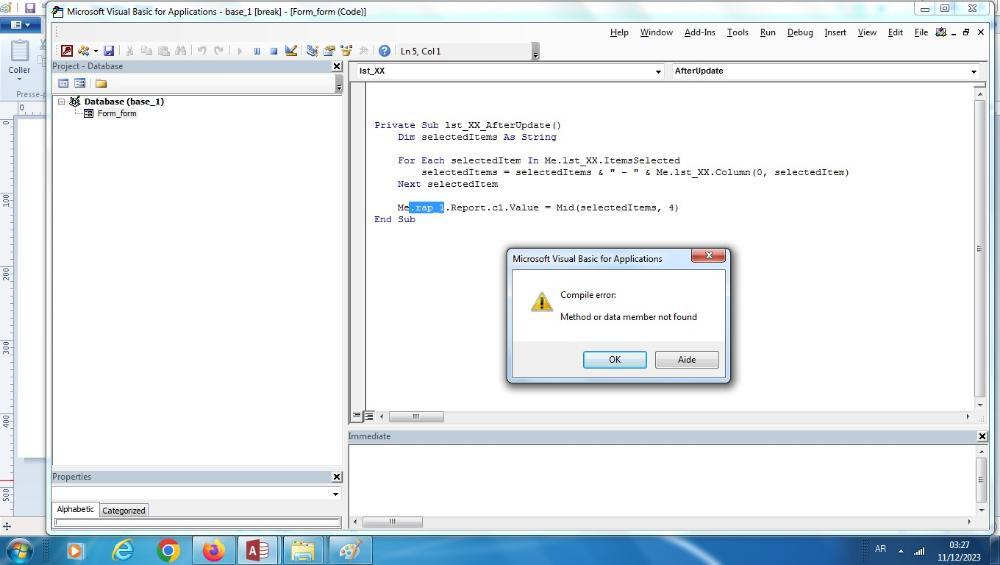This screenshot has height=565, width=1000.
Task: Close the Properties pane
Action: click(337, 477)
